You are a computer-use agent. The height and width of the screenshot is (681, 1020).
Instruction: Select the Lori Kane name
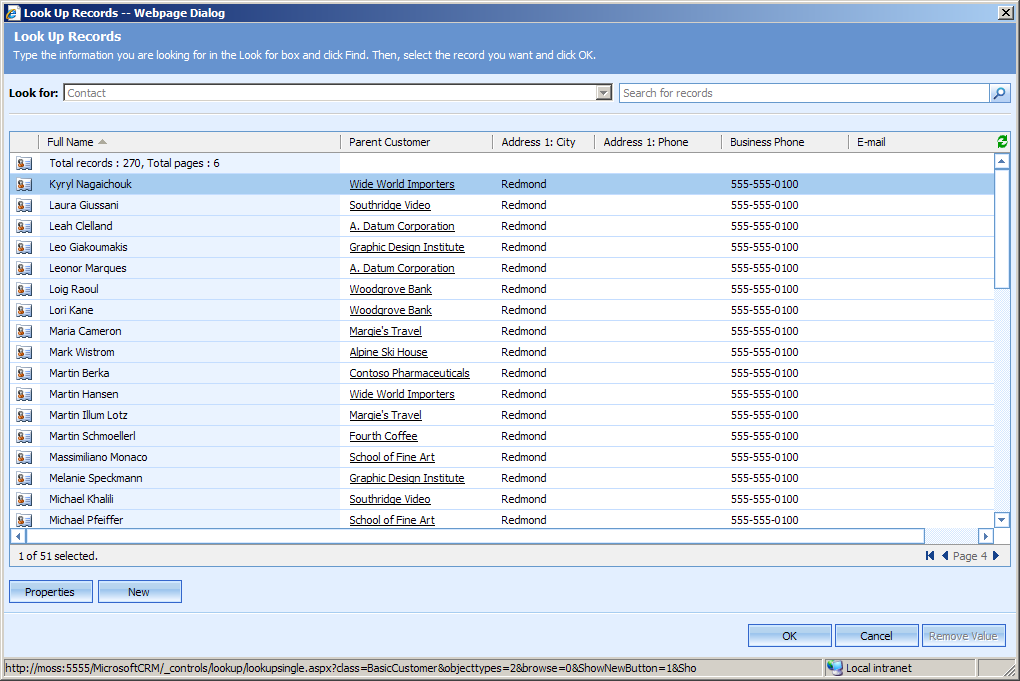[x=71, y=310]
